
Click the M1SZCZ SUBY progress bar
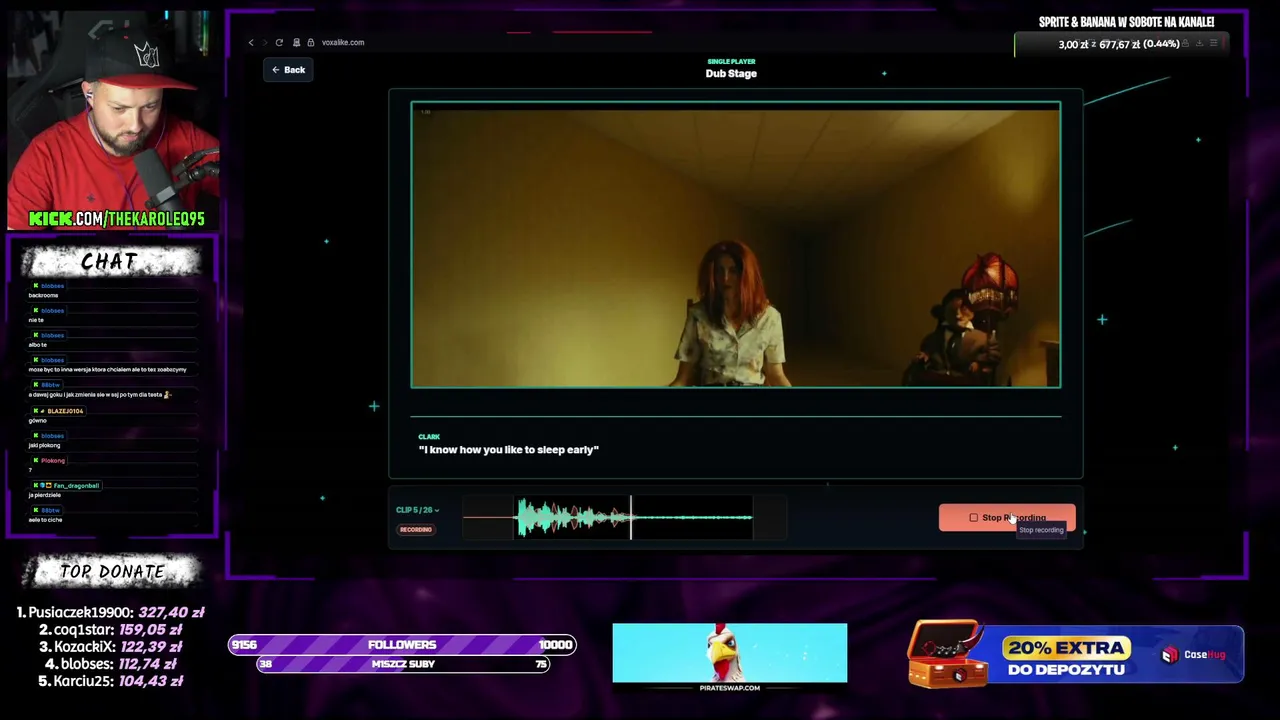(403, 664)
